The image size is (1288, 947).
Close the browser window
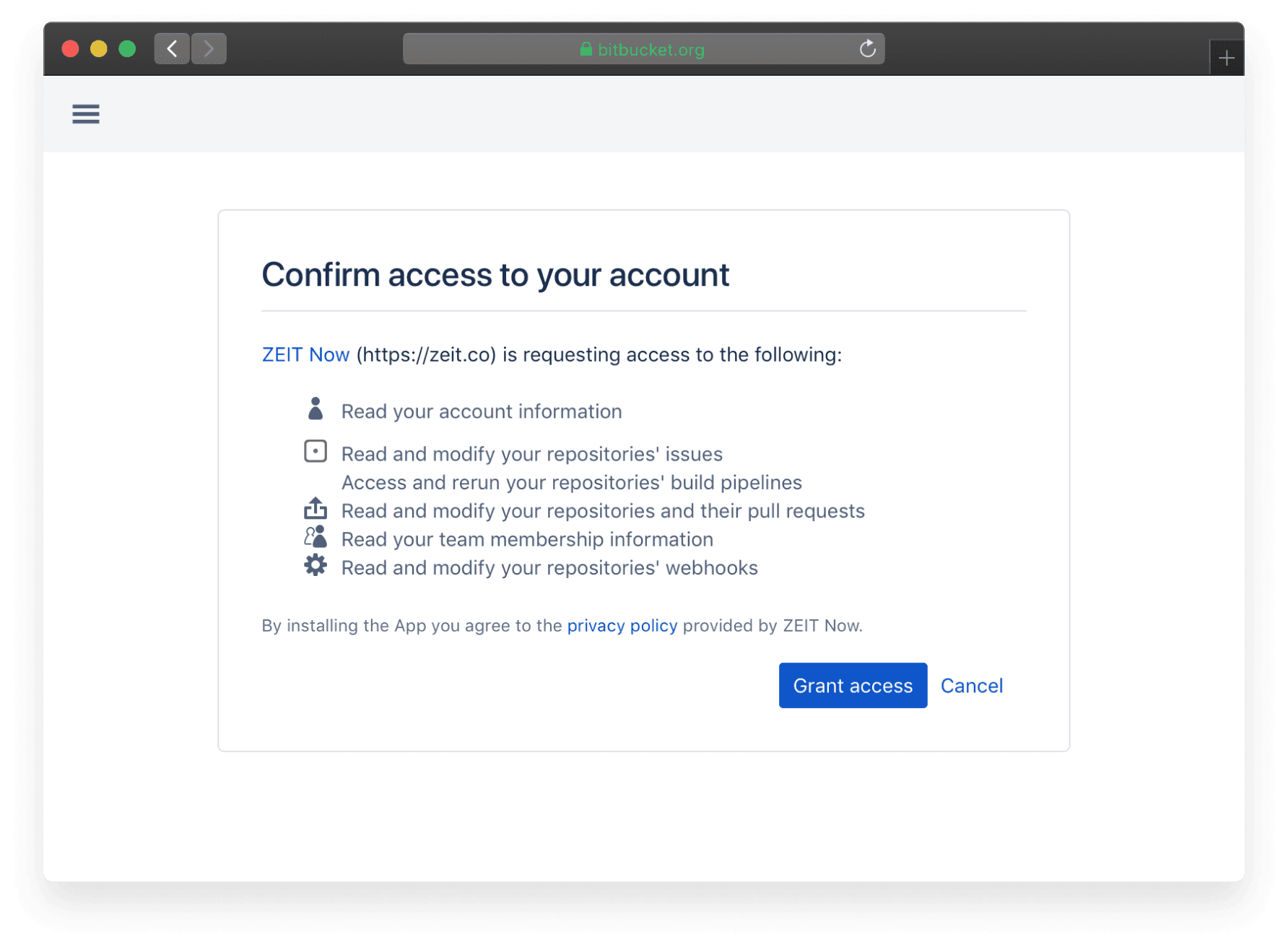[x=71, y=49]
